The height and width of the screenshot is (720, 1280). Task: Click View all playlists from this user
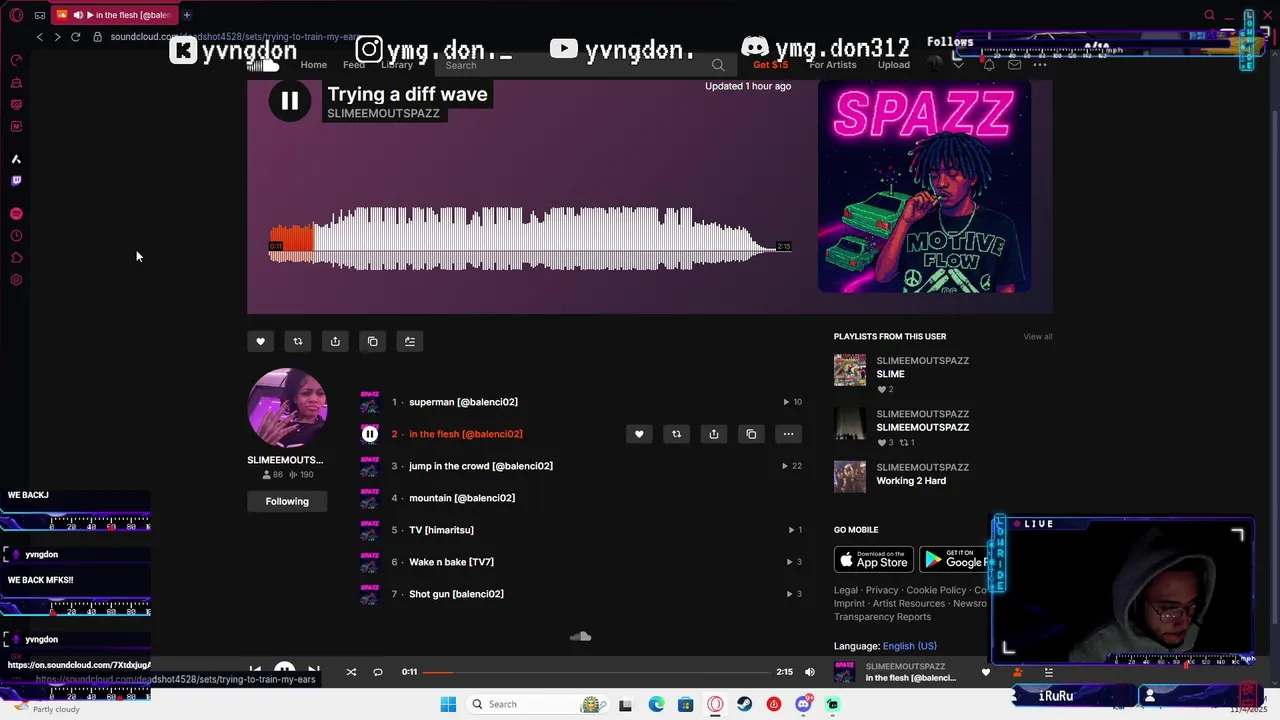point(1037,337)
